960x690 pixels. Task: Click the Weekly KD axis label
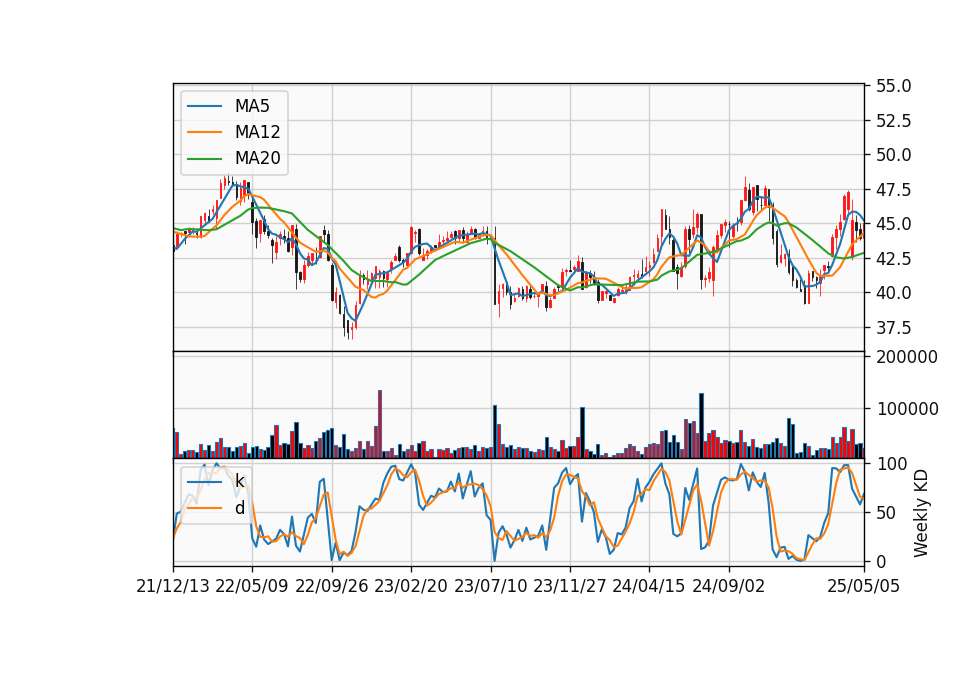[x=921, y=513]
